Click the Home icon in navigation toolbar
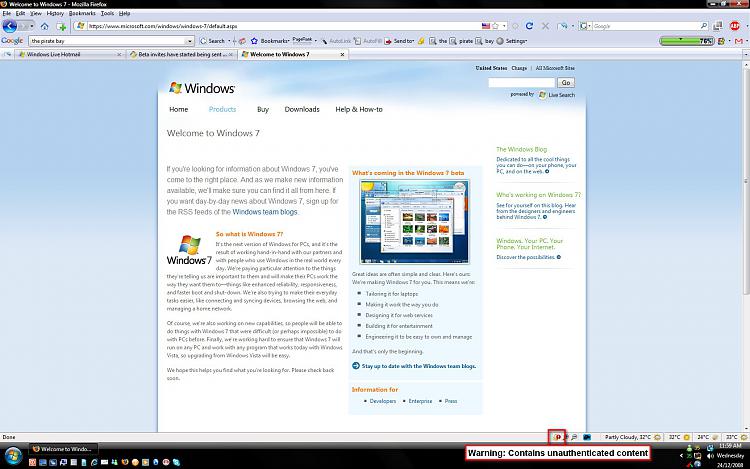 pos(44,26)
